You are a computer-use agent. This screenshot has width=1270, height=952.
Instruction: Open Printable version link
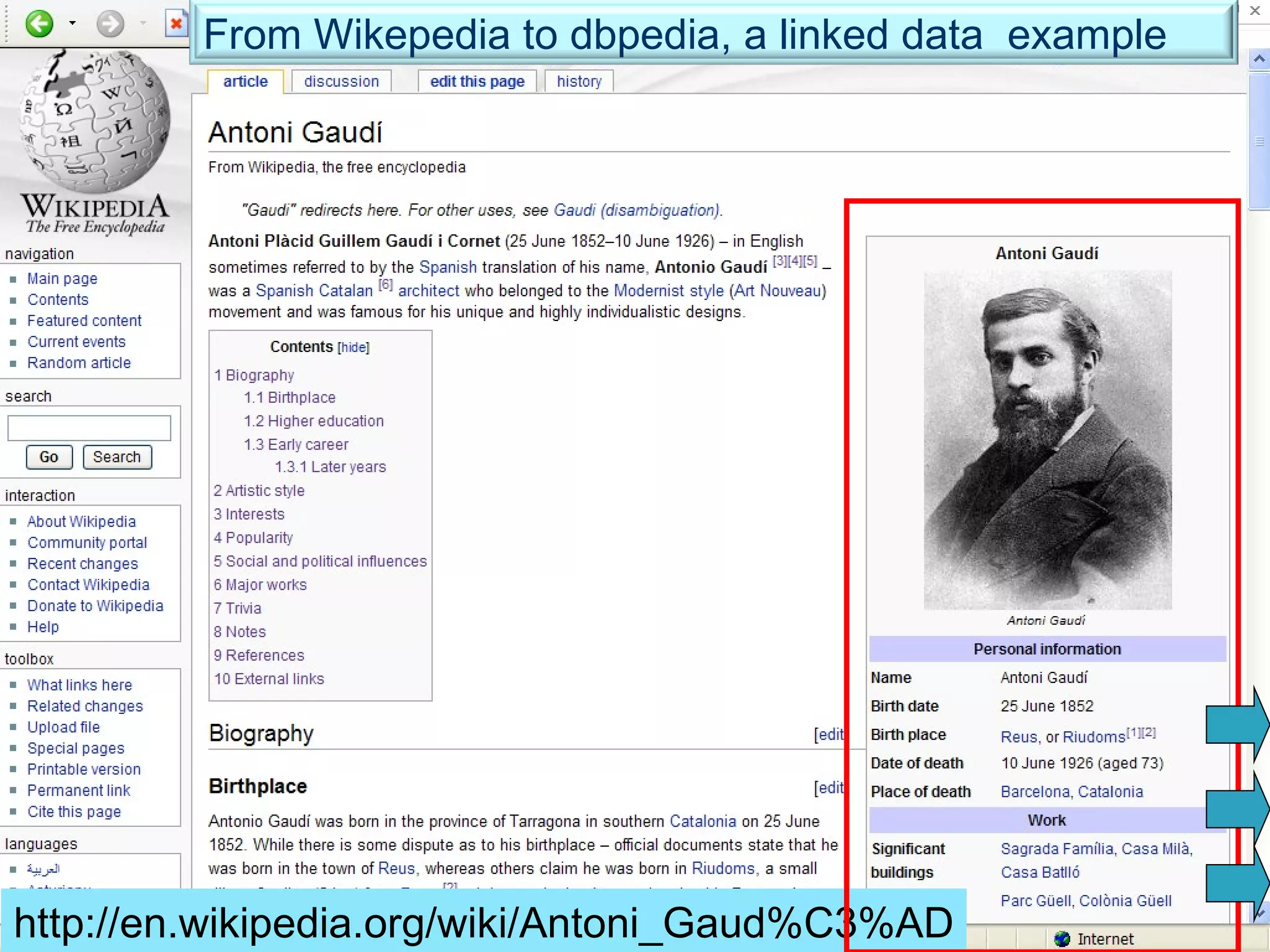pyautogui.click(x=84, y=769)
